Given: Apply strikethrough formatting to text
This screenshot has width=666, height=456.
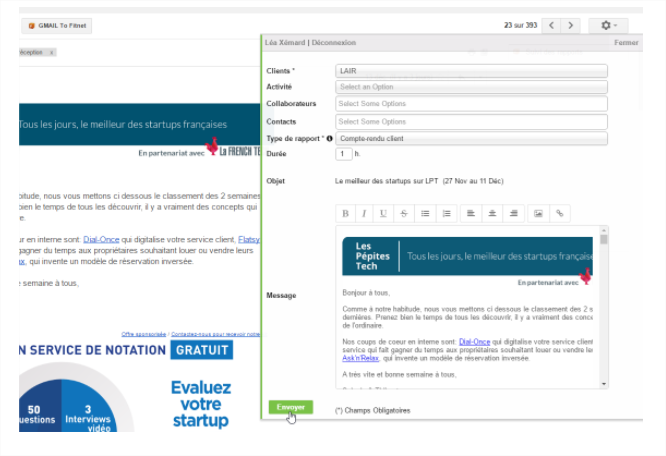Looking at the screenshot, I should [403, 213].
